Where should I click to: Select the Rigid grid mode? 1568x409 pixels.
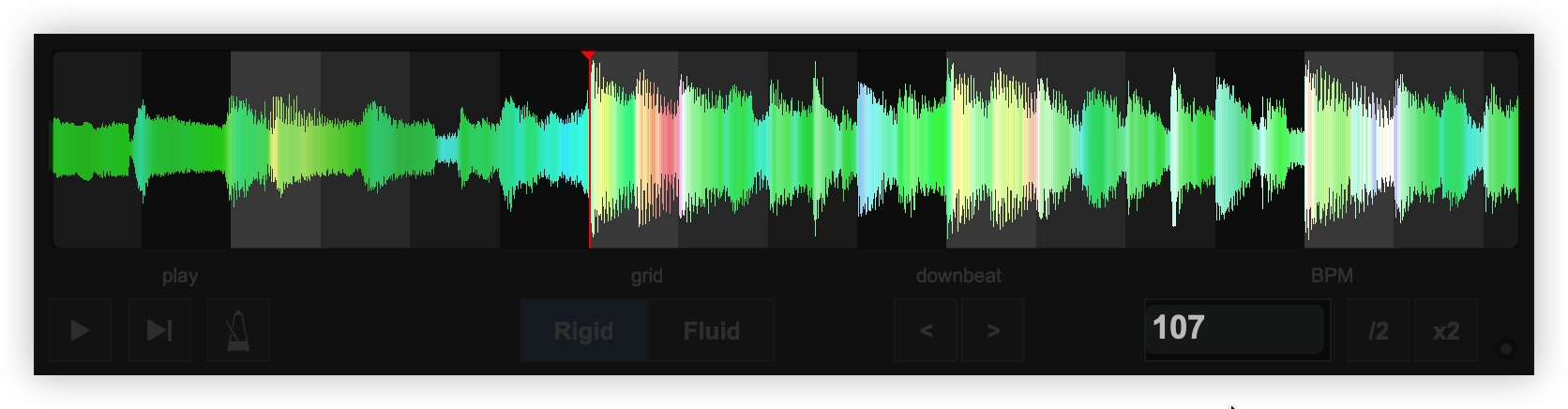pos(583,331)
